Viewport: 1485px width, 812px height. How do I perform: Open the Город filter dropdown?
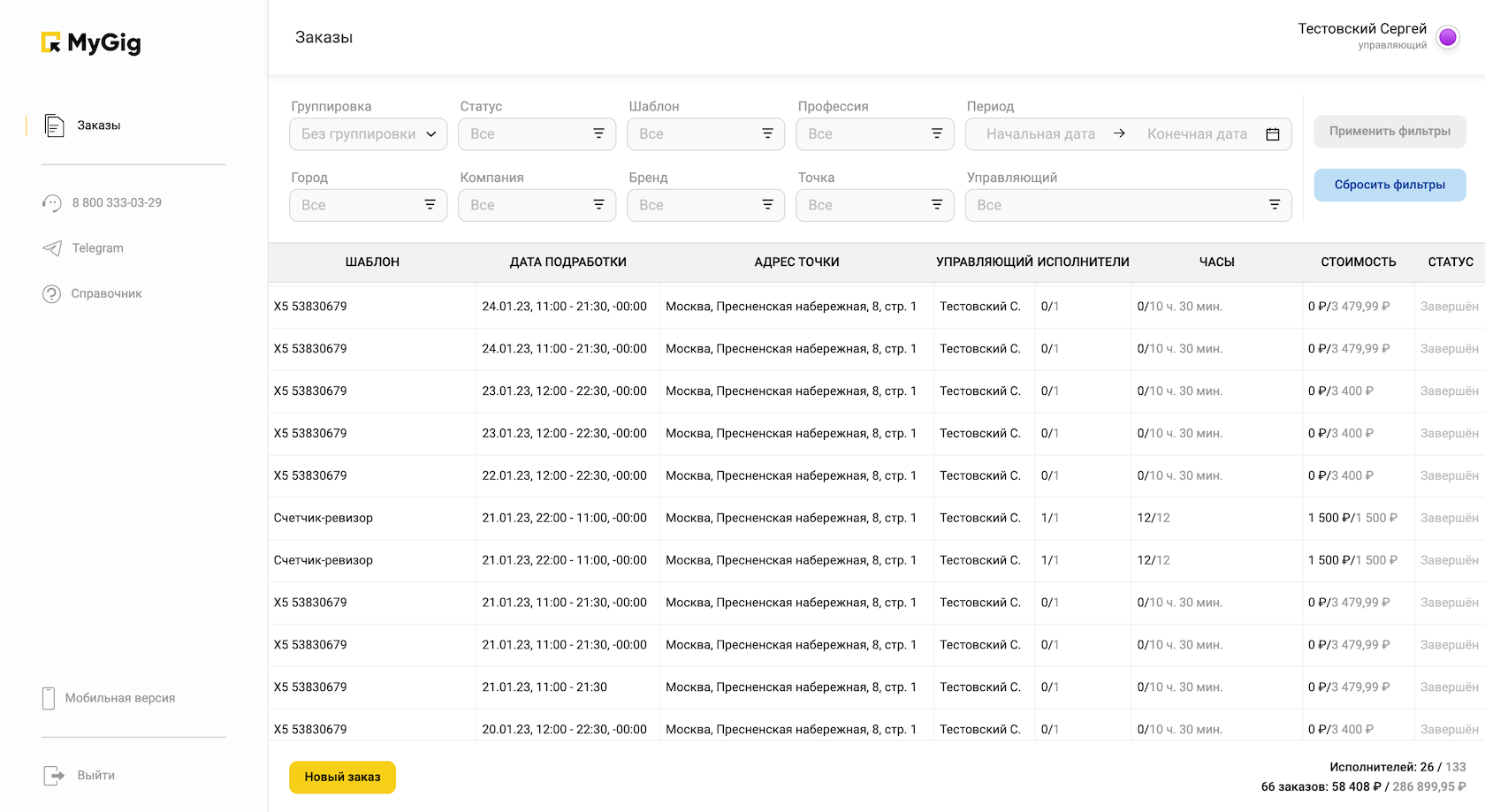368,205
